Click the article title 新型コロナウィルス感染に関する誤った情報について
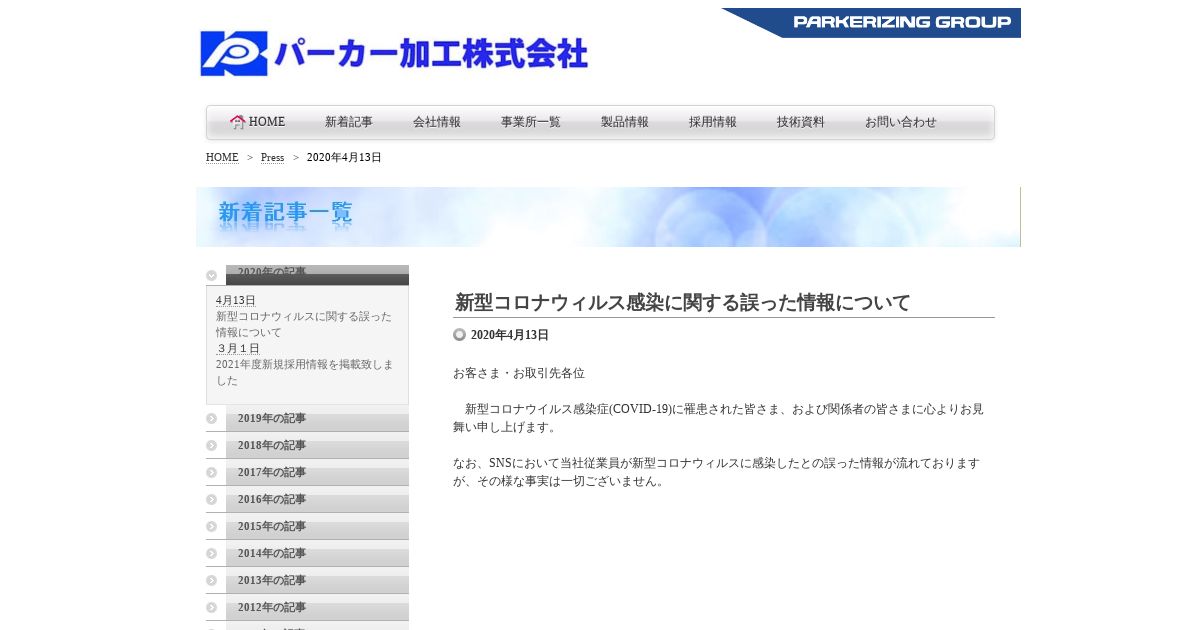1200x630 pixels. coord(683,303)
